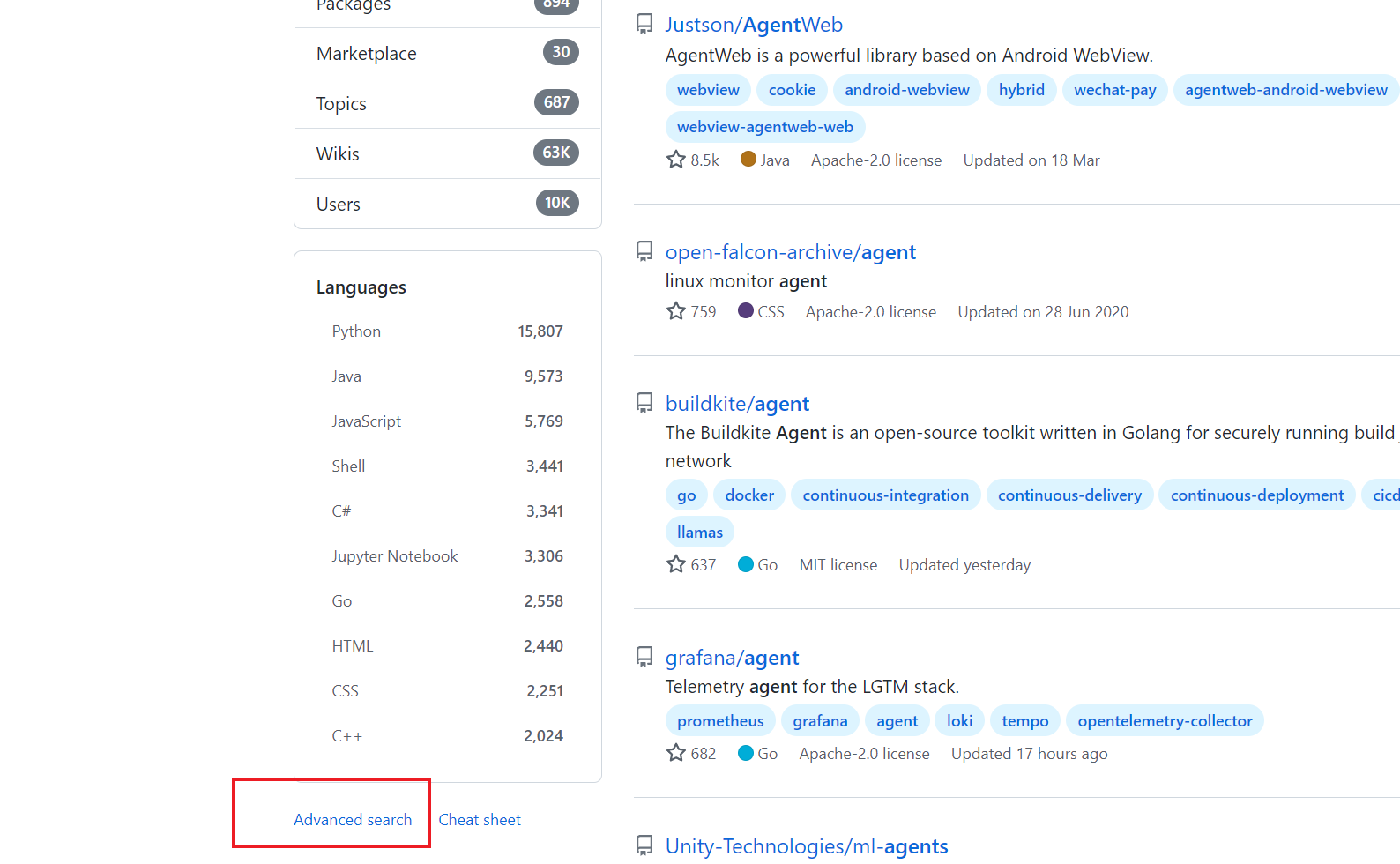Click the repository icon beside grafana/agent
The image size is (1400, 864).
click(x=644, y=657)
